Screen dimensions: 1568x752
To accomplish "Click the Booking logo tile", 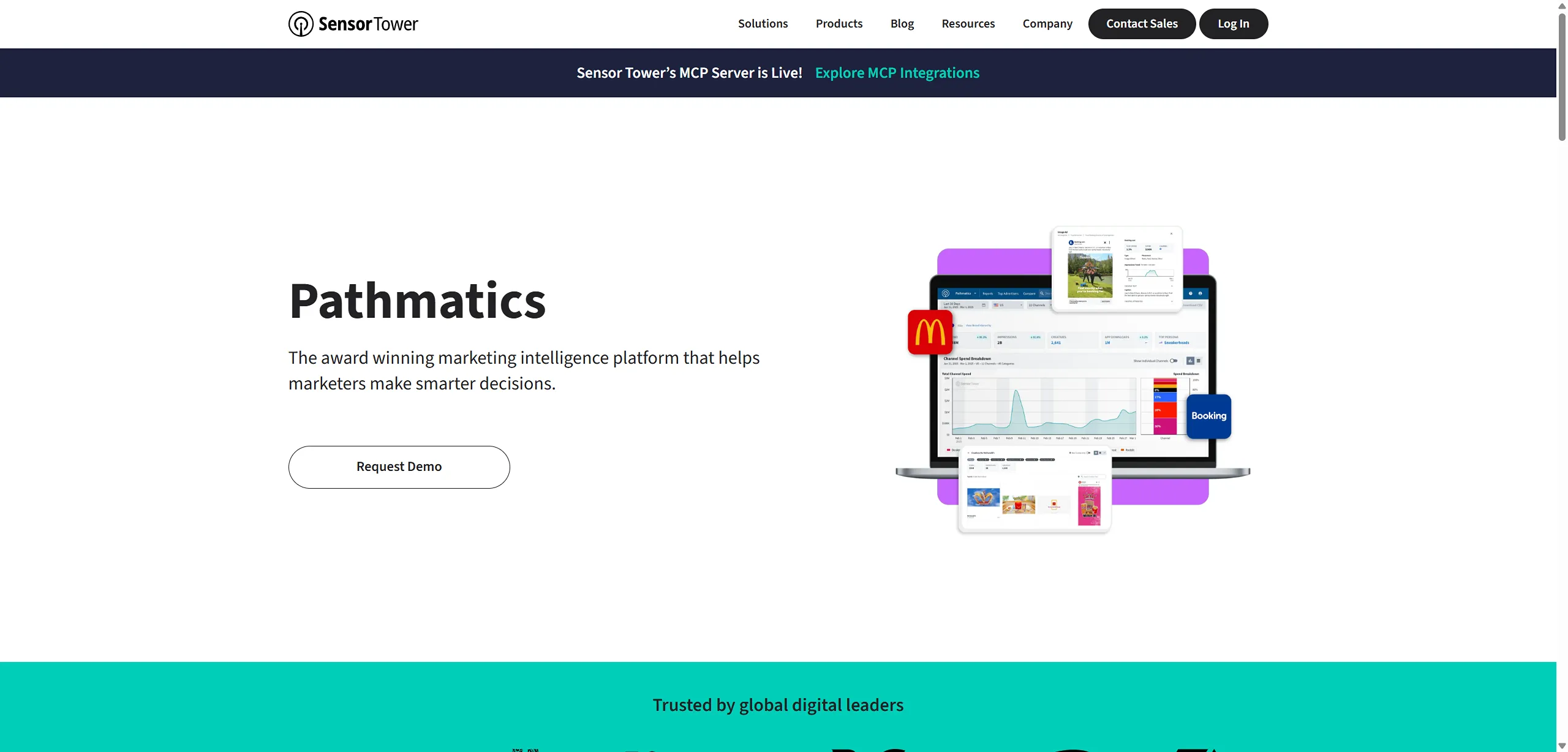I will point(1208,416).
